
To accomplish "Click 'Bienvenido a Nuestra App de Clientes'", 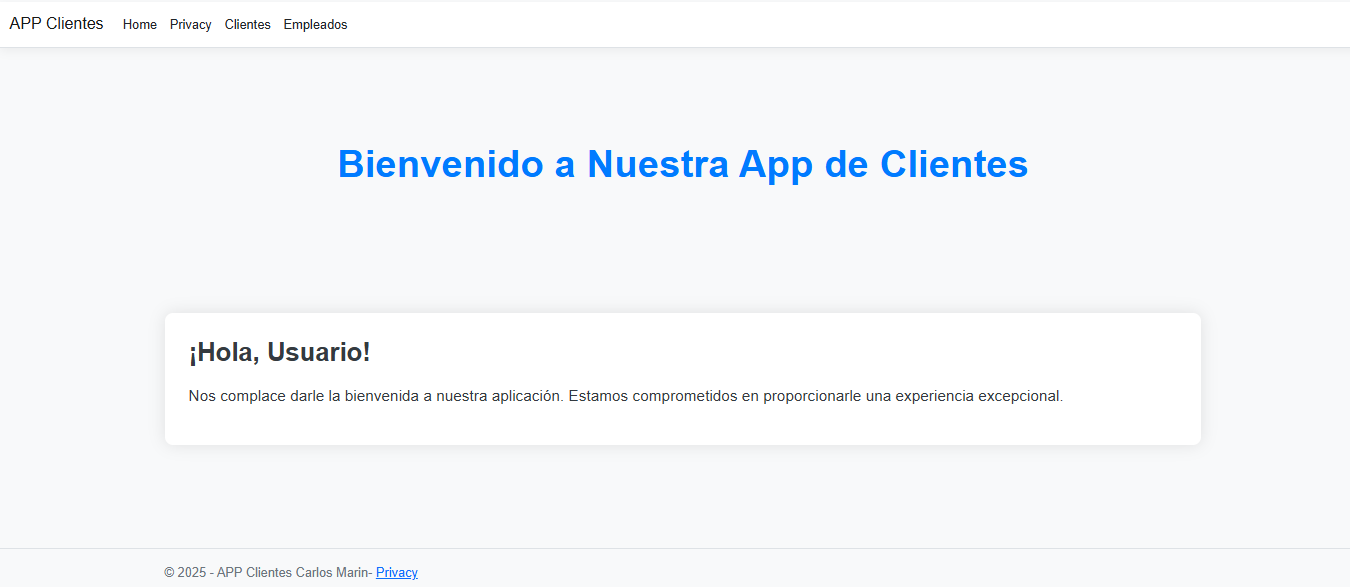I will point(683,164).
